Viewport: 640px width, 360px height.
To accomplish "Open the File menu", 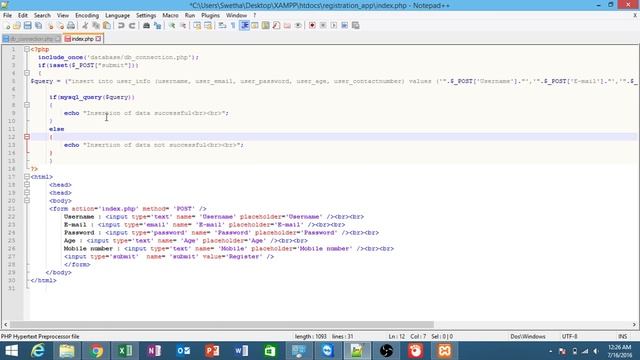I will coord(7,16).
